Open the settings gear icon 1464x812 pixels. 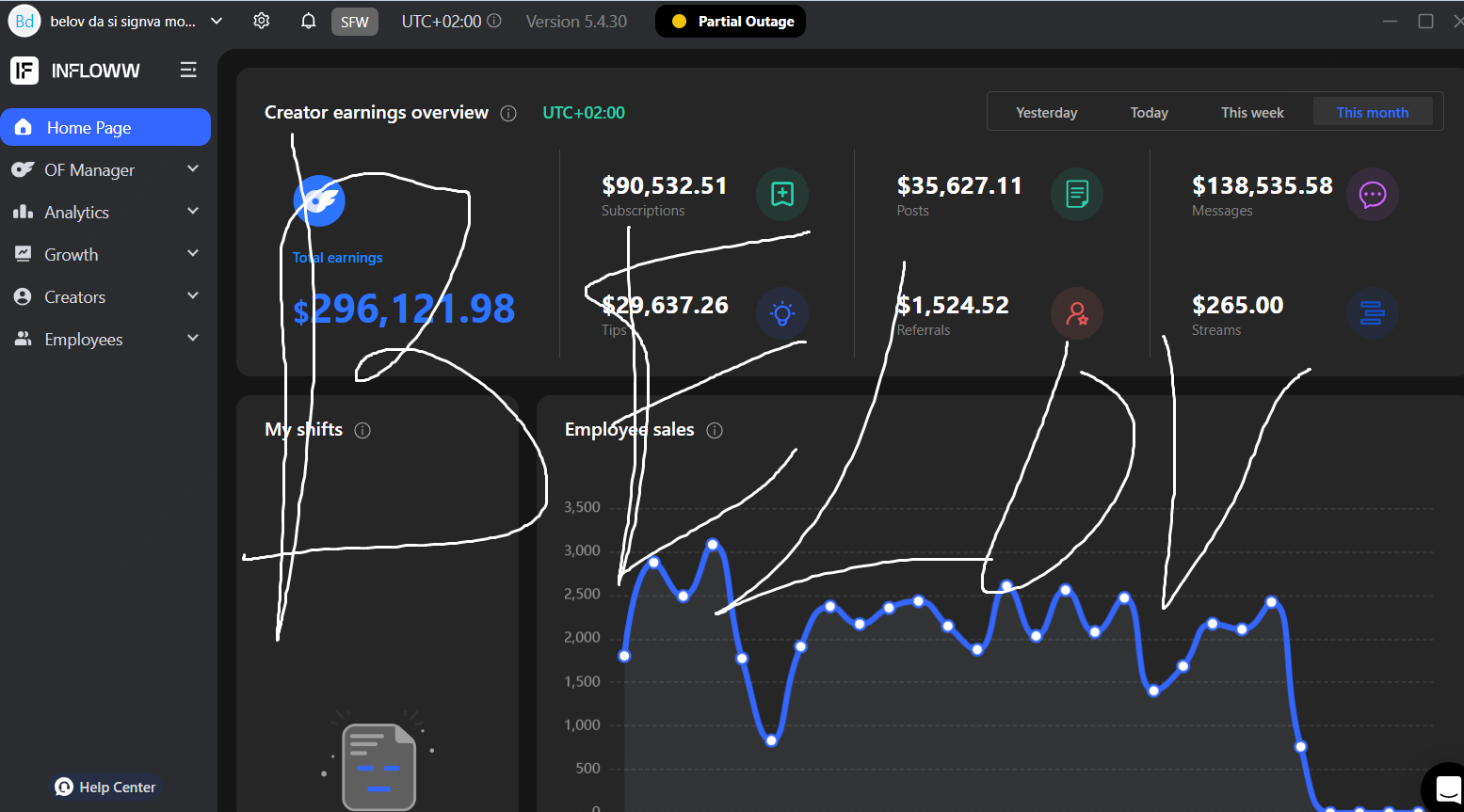pyautogui.click(x=262, y=21)
